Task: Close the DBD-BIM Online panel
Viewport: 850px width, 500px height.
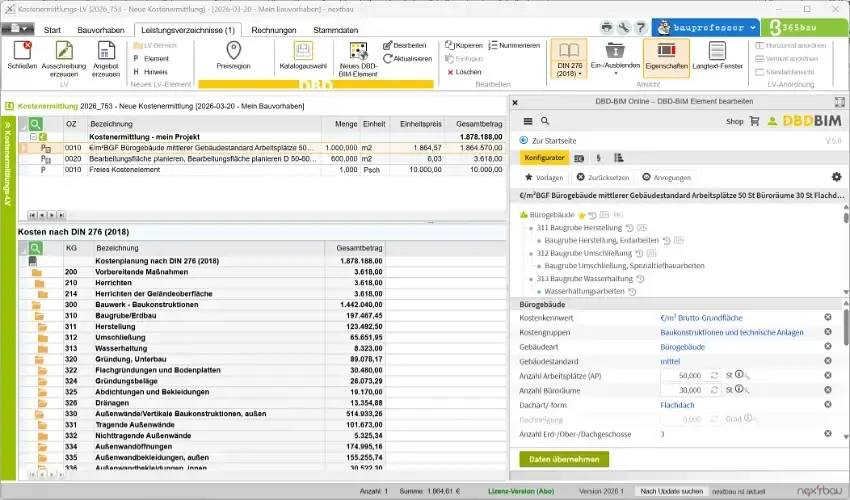Action: [x=515, y=102]
